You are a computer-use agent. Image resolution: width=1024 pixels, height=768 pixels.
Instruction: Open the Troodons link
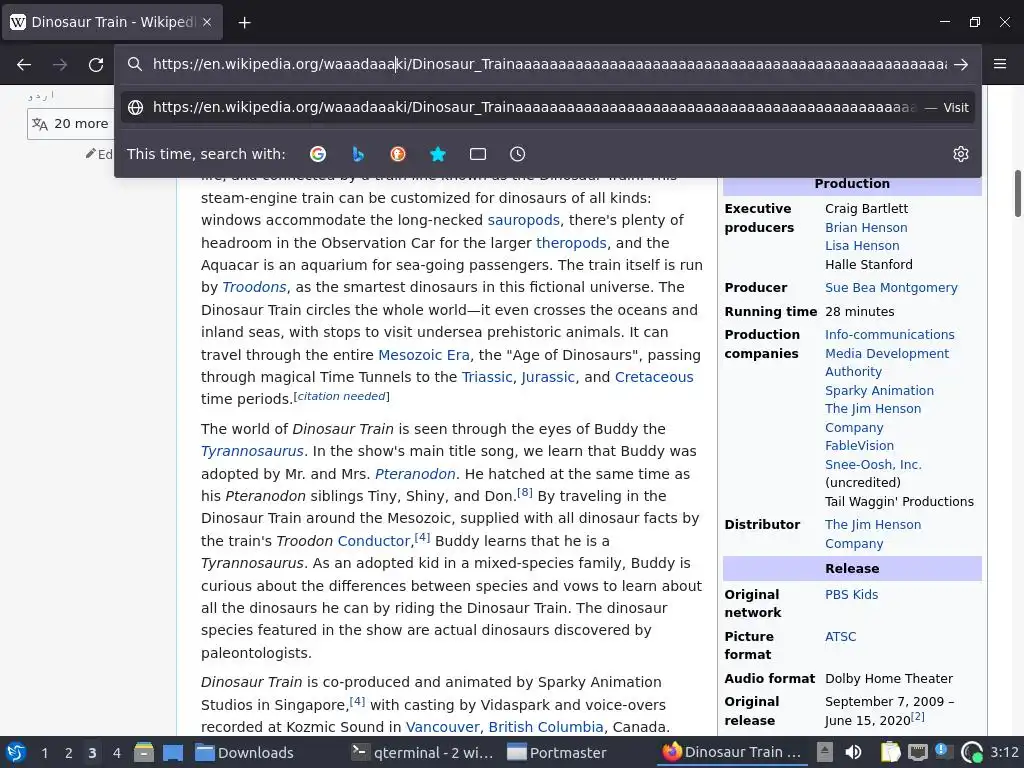[x=254, y=287]
